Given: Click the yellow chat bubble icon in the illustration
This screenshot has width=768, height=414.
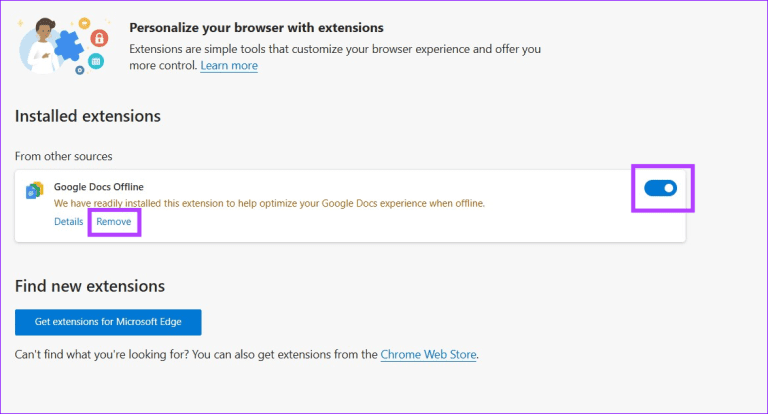Looking at the screenshot, I should (x=84, y=22).
